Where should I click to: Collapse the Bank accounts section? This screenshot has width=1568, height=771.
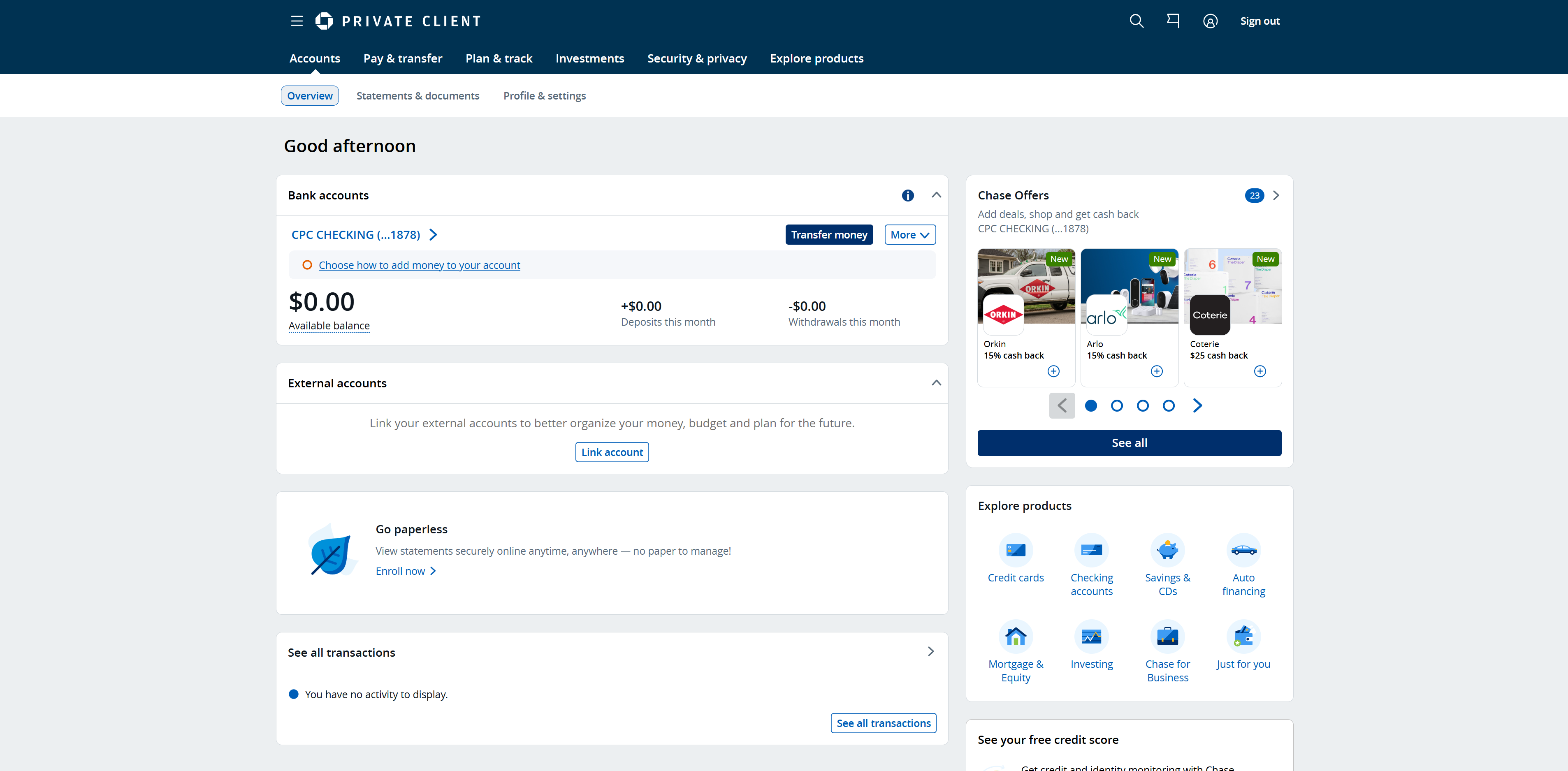[936, 195]
